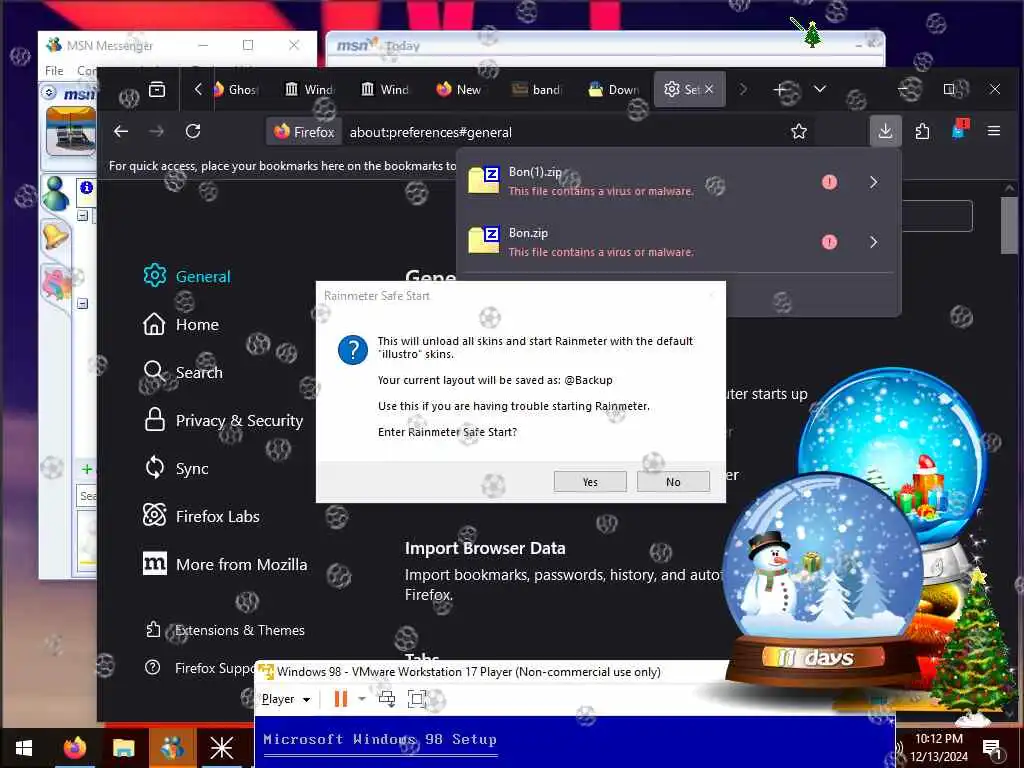Image resolution: width=1024 pixels, height=768 pixels.
Task: Select the Bon(1).zip file icon
Action: (x=484, y=180)
